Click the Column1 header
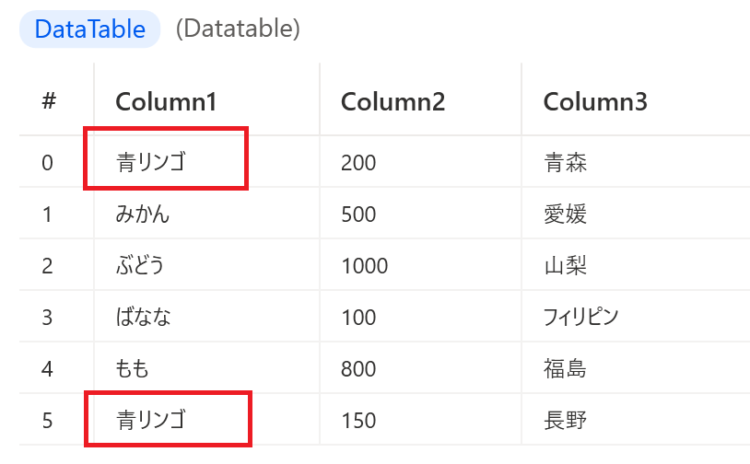 tap(166, 101)
